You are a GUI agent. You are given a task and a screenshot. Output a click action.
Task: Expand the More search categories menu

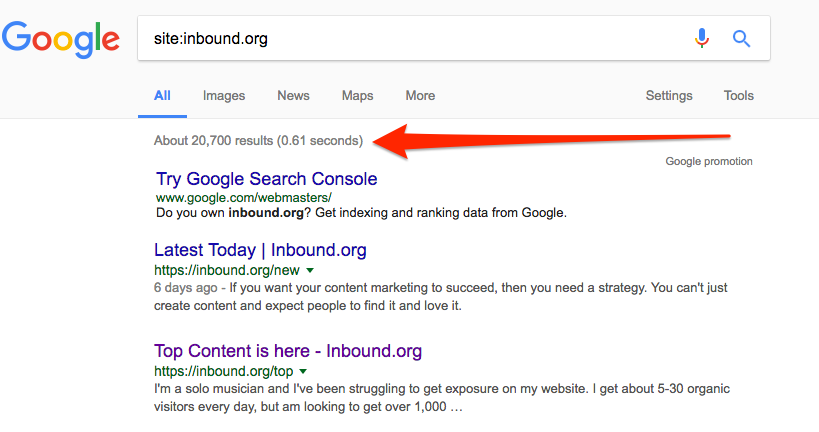(420, 96)
